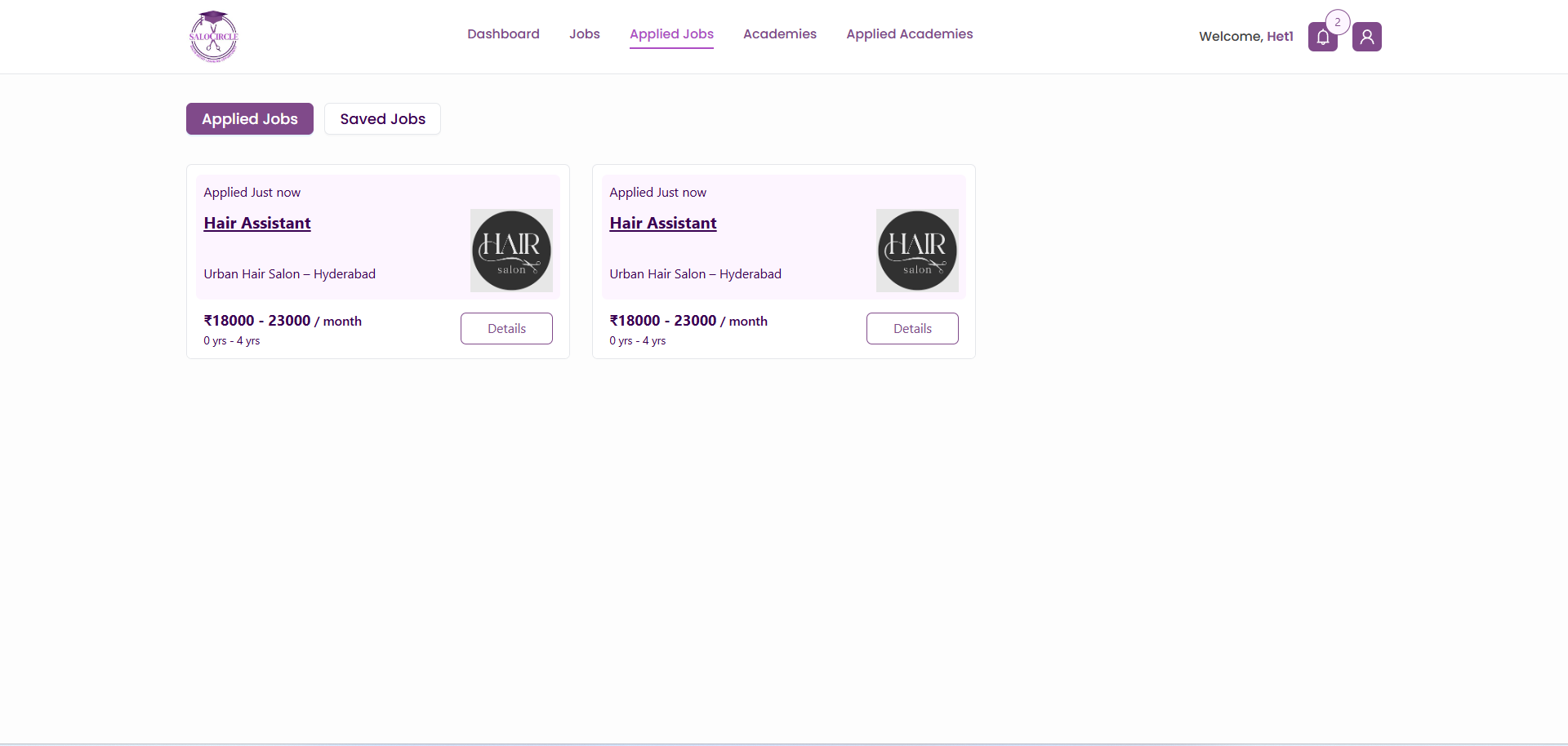View Details of the second Hair Assistant job
The image size is (1568, 746).
pos(912,328)
